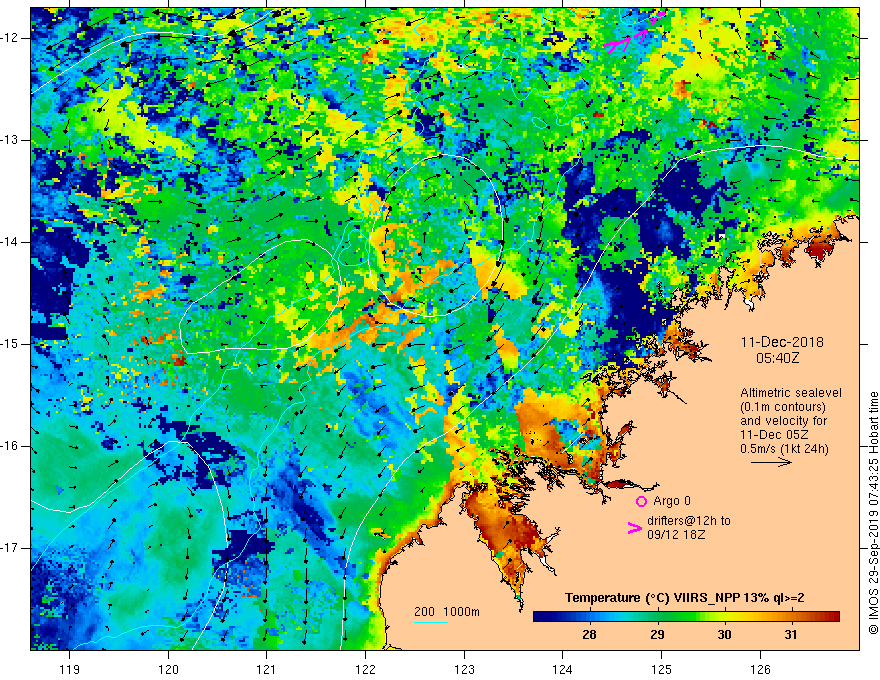This screenshot has height=680, width=880.
Task: Click the '0.5m/s (1kt 24h)' label
Action: (x=784, y=448)
